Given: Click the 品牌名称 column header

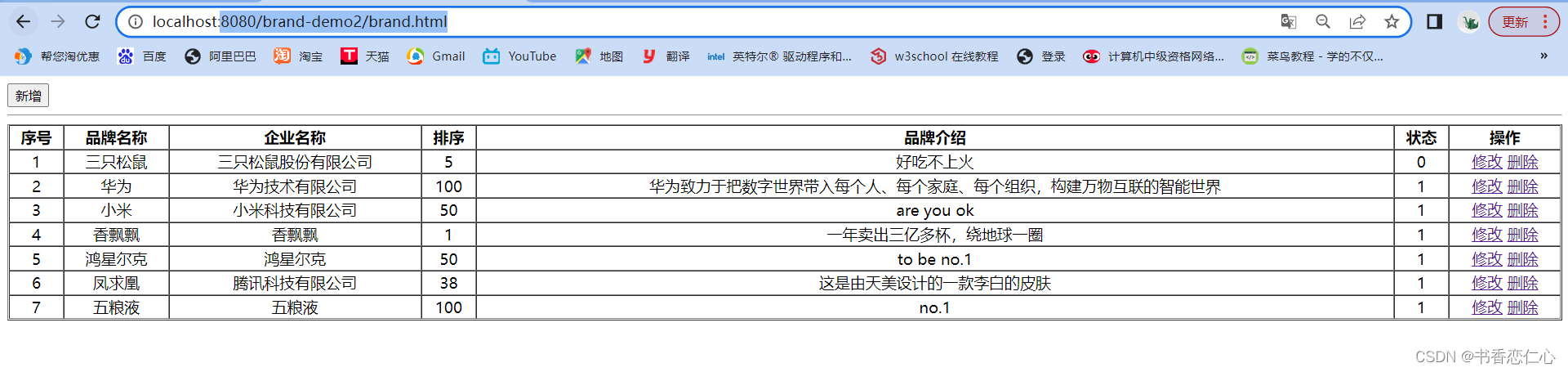Looking at the screenshot, I should pyautogui.click(x=116, y=137).
